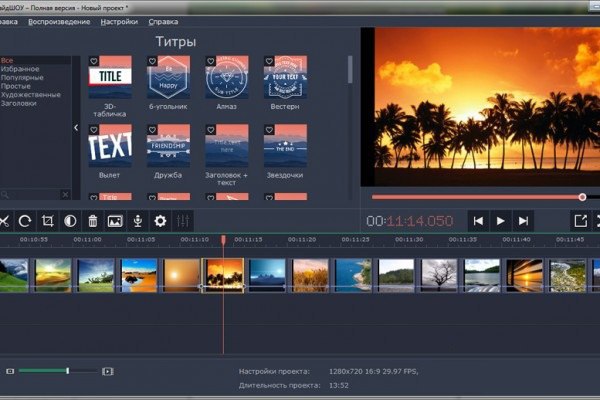
Task: Favorite the 3D-табличка title with its heart
Action: 94,61
